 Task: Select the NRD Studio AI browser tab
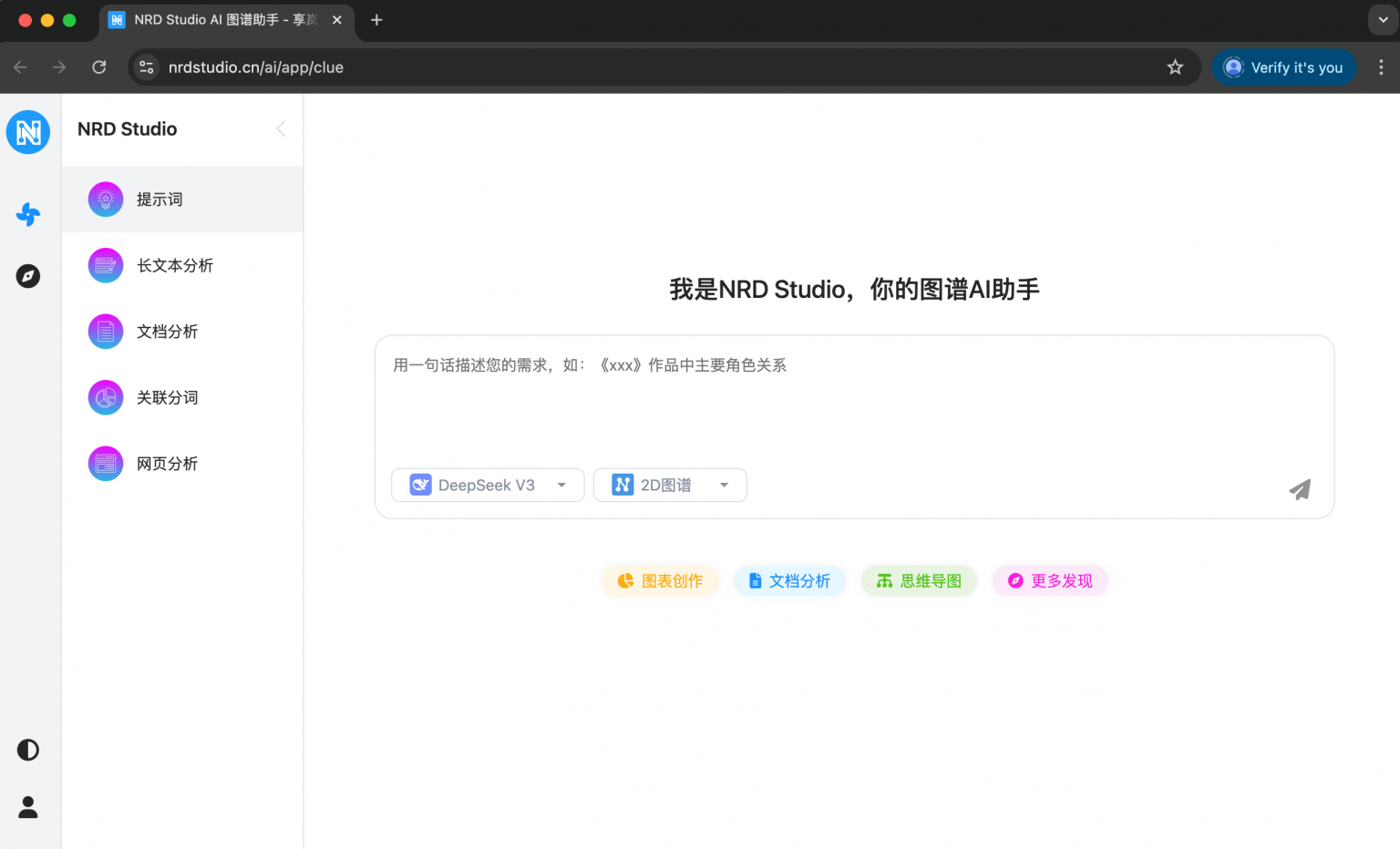click(x=226, y=20)
